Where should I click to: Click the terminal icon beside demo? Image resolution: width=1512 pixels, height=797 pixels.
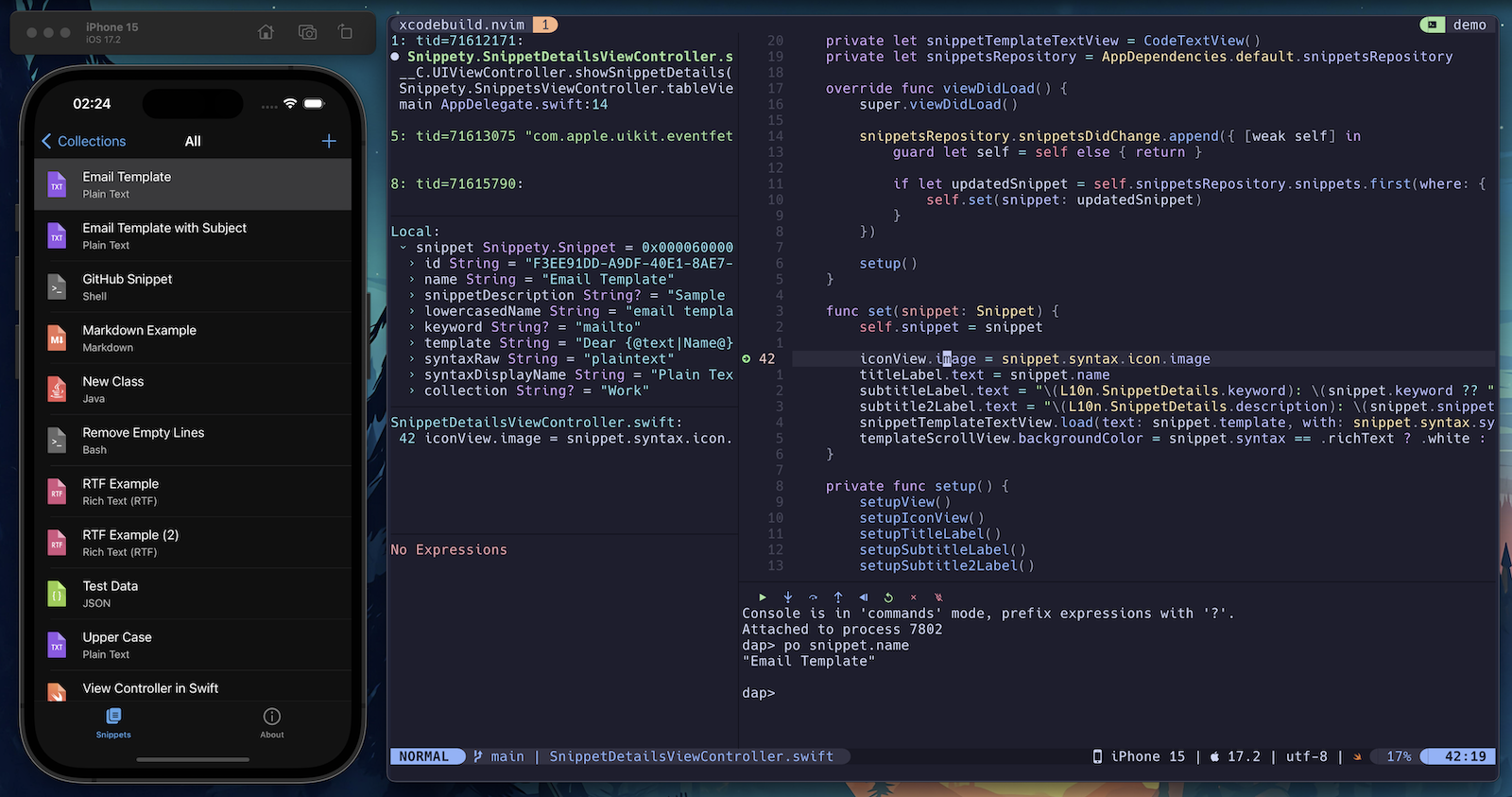pyautogui.click(x=1433, y=25)
